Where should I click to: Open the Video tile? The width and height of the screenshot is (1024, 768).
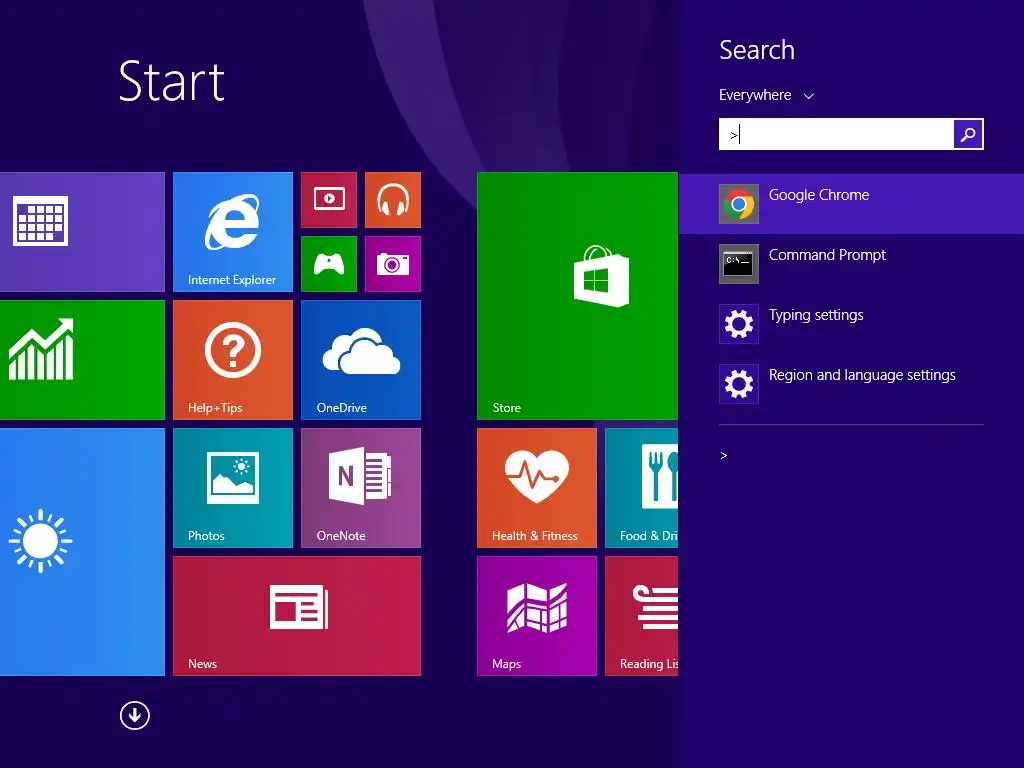click(x=329, y=200)
